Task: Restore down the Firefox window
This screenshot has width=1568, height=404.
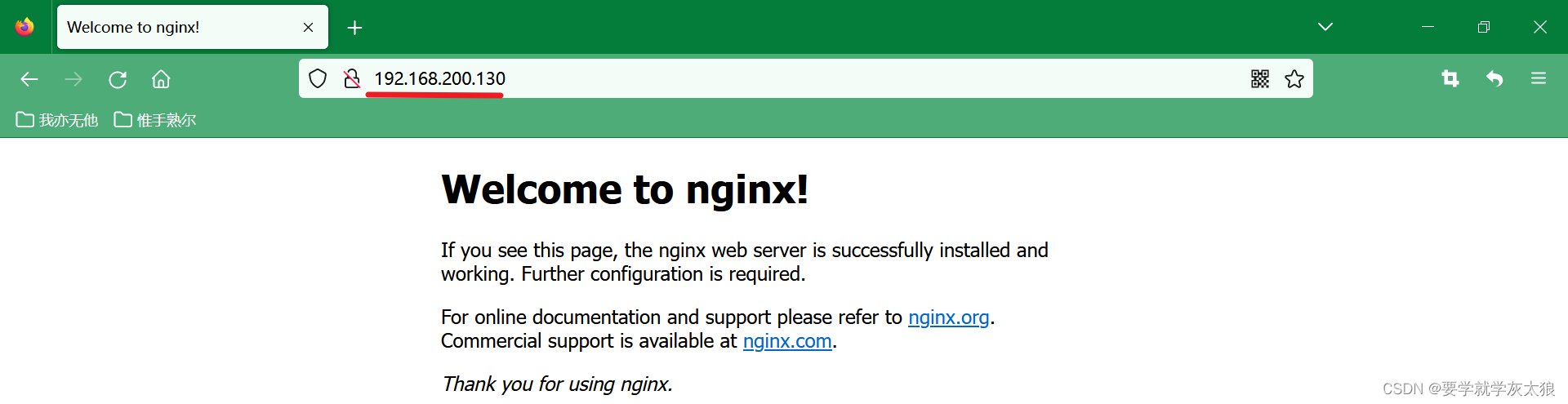Action: point(1484,27)
